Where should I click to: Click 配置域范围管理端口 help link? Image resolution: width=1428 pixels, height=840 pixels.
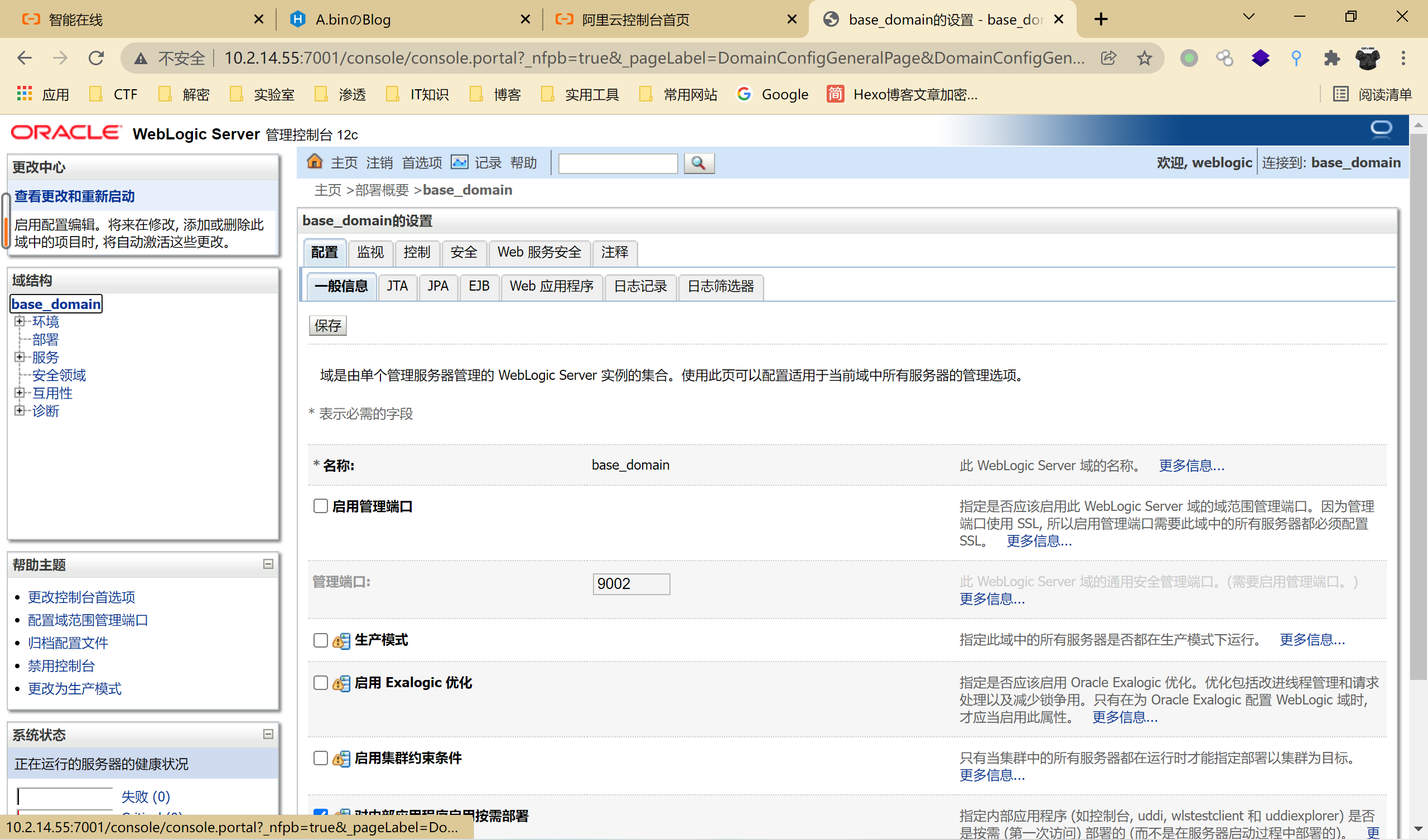(88, 620)
